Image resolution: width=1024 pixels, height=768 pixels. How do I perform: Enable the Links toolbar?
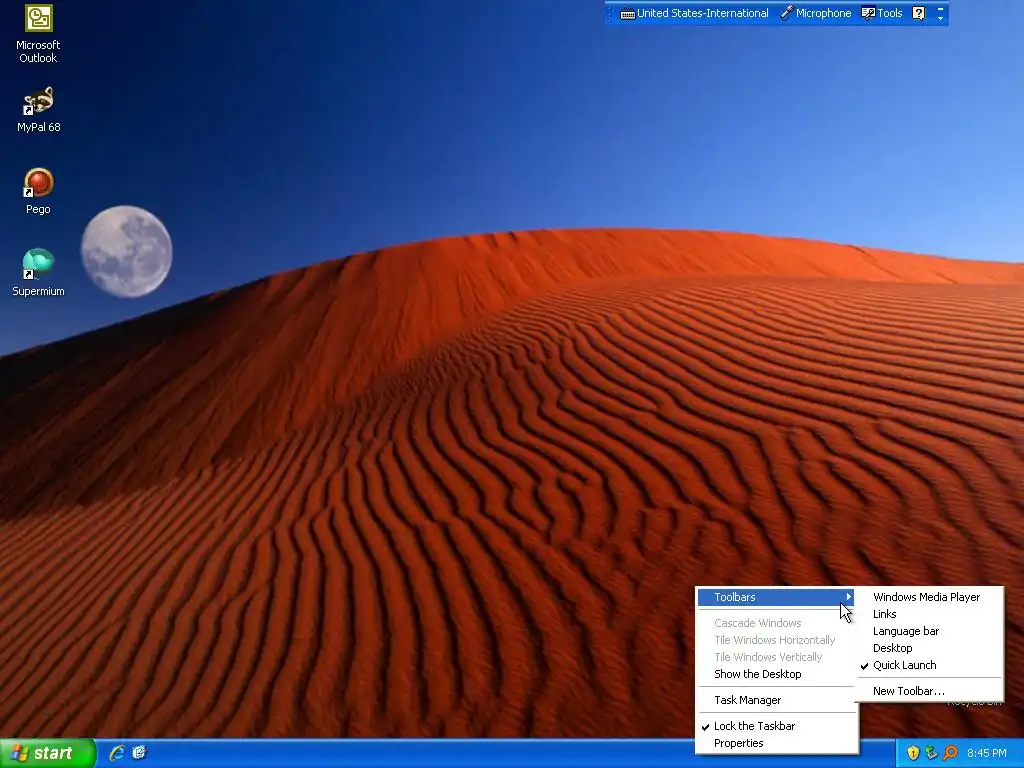point(929,614)
